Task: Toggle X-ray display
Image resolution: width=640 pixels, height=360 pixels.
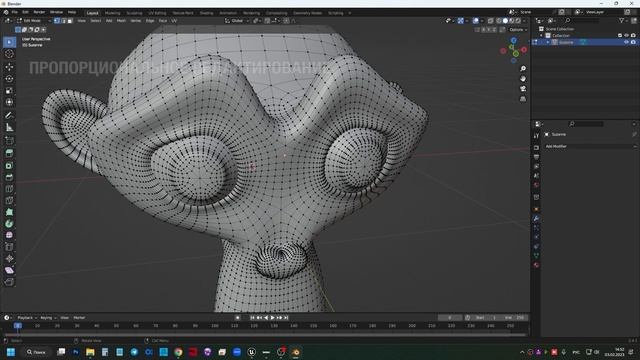Action: 491,20
